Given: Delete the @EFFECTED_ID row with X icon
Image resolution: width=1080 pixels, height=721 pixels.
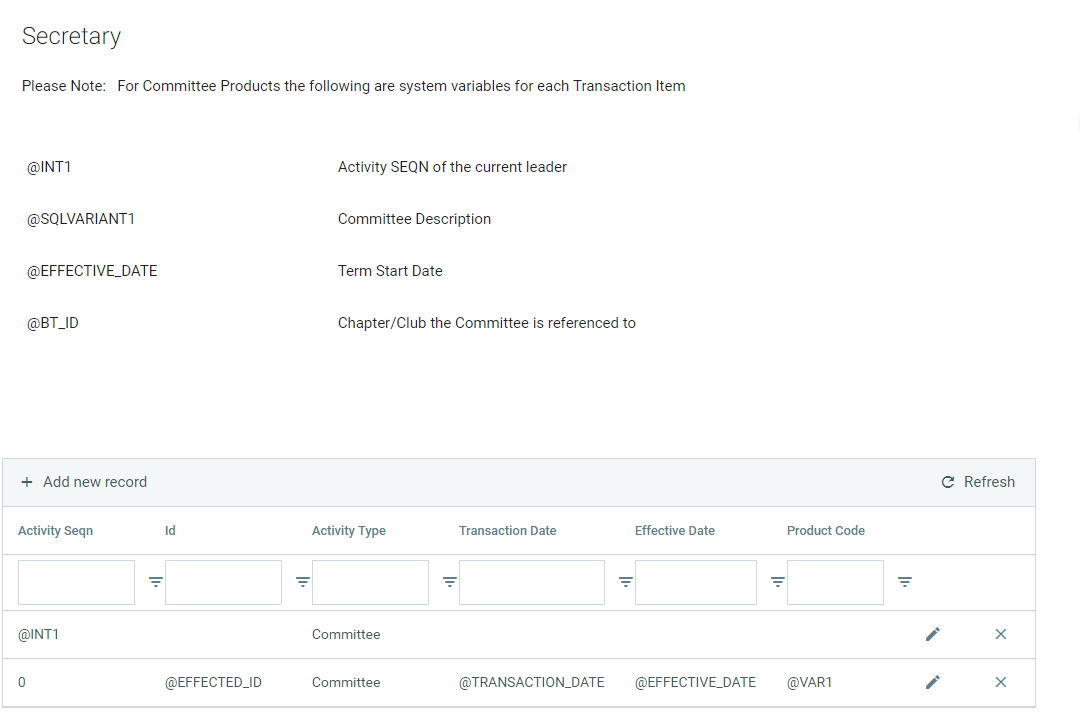Looking at the screenshot, I should click(1000, 682).
